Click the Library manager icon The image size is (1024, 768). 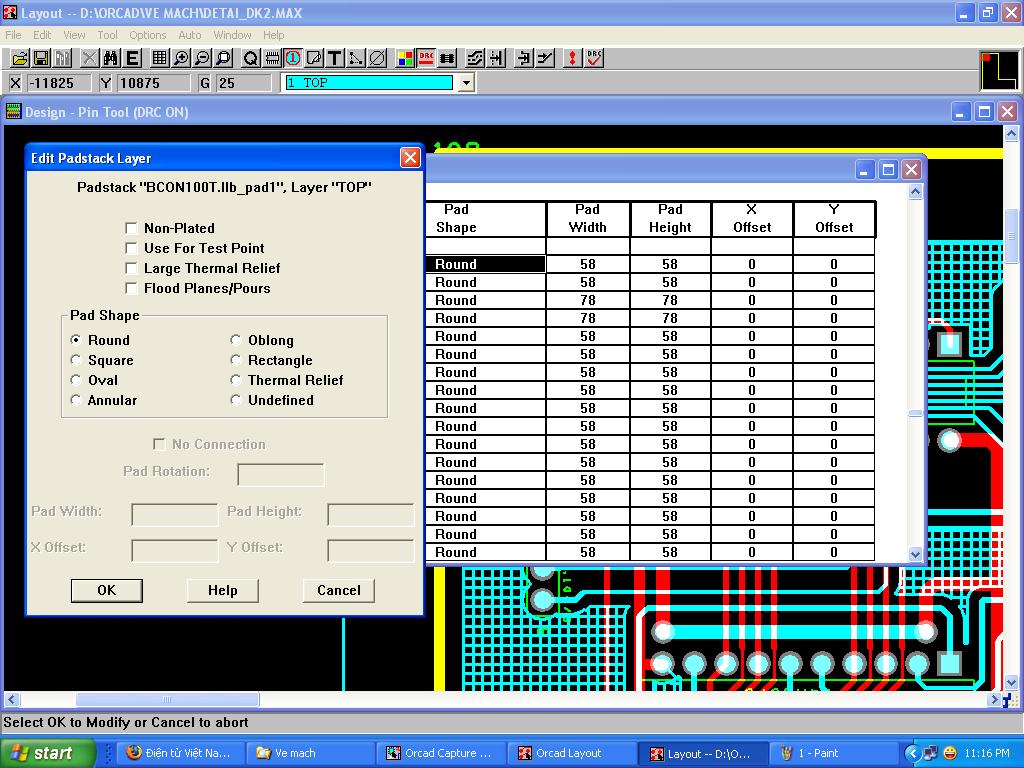[x=62, y=59]
